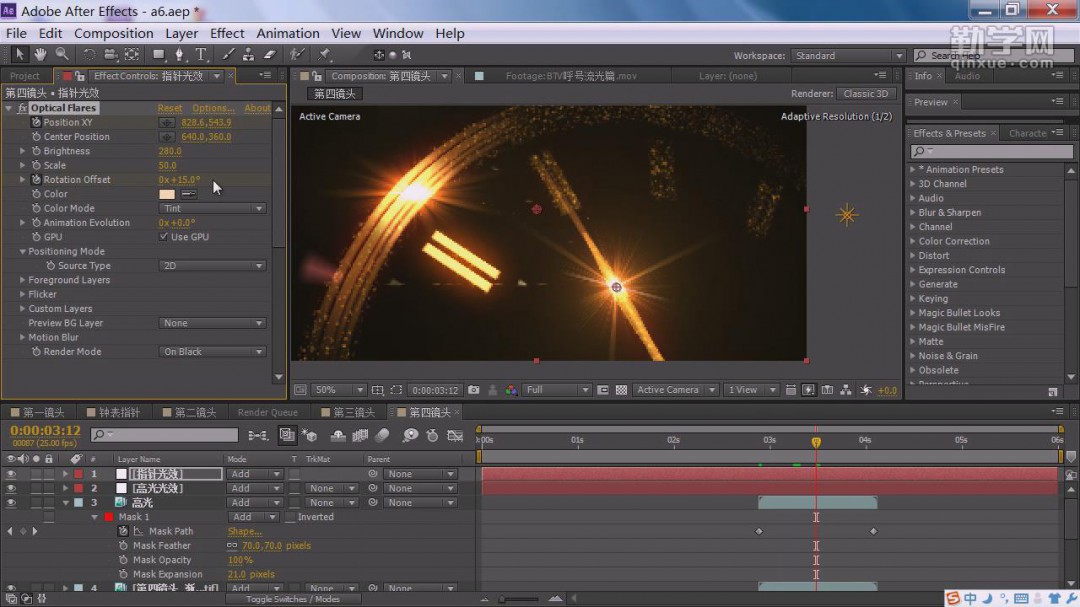Click current time indicator on timeline ruler
This screenshot has width=1080, height=607.
pos(816,442)
